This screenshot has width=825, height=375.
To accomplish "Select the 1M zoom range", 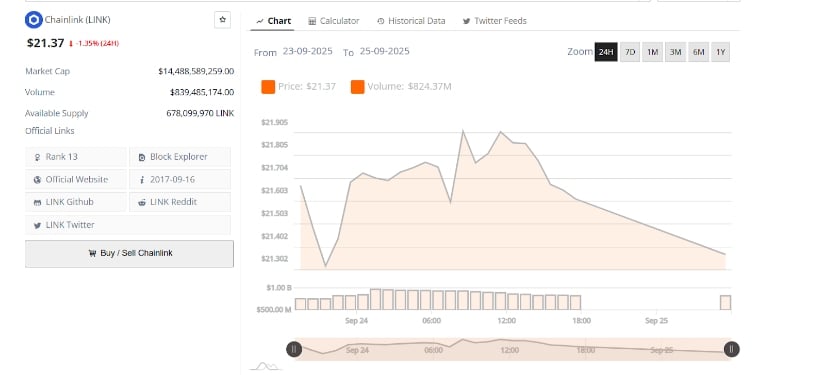I will (652, 52).
